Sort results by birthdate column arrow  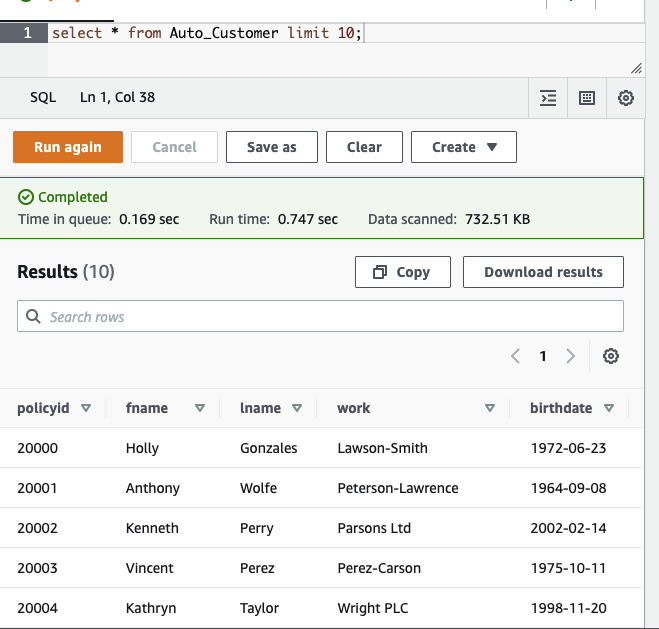coord(608,408)
